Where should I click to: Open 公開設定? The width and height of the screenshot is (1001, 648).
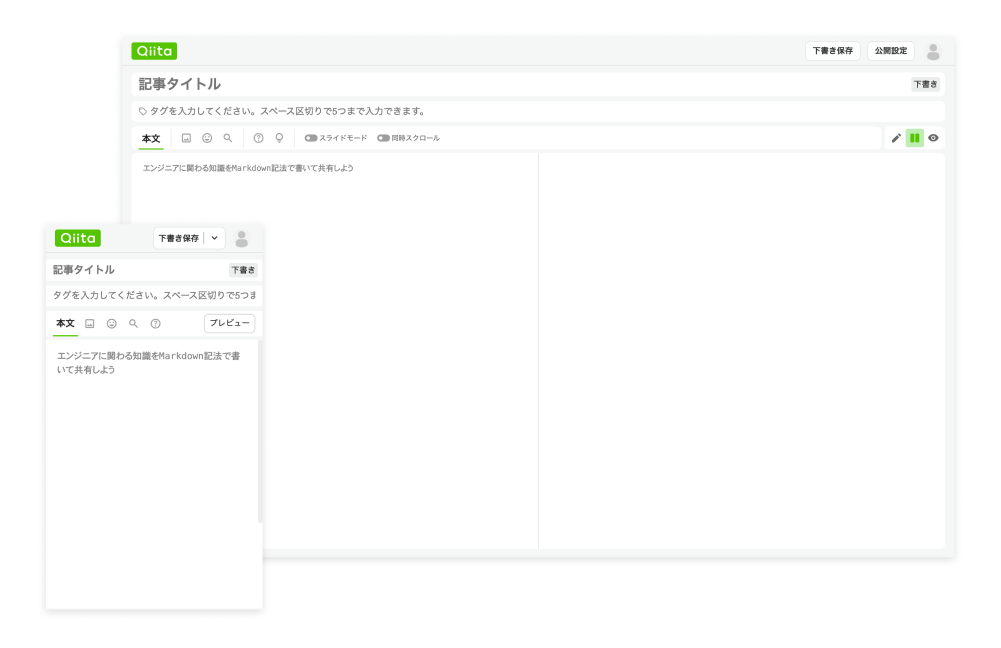893,50
